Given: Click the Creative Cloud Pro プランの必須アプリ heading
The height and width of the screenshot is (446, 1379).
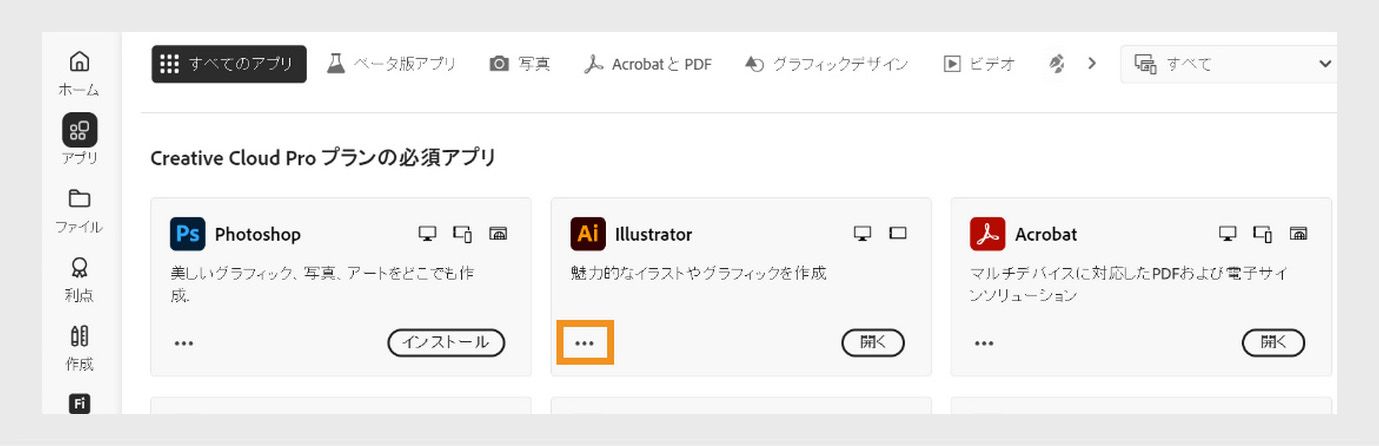Looking at the screenshot, I should click(323, 158).
